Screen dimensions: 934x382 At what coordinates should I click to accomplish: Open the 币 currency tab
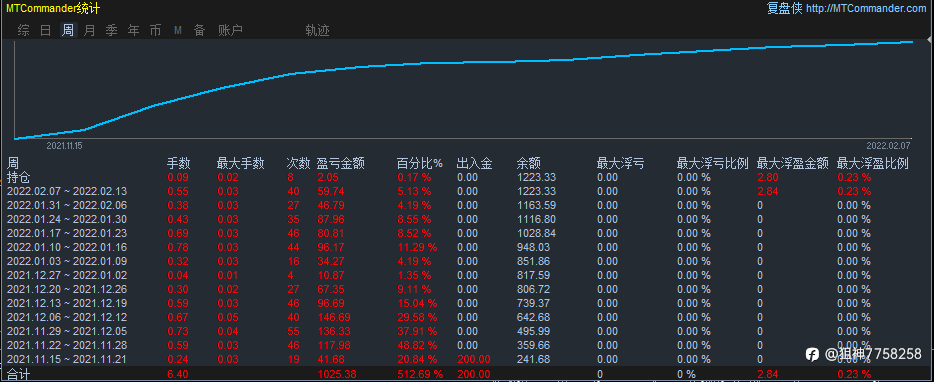(155, 30)
